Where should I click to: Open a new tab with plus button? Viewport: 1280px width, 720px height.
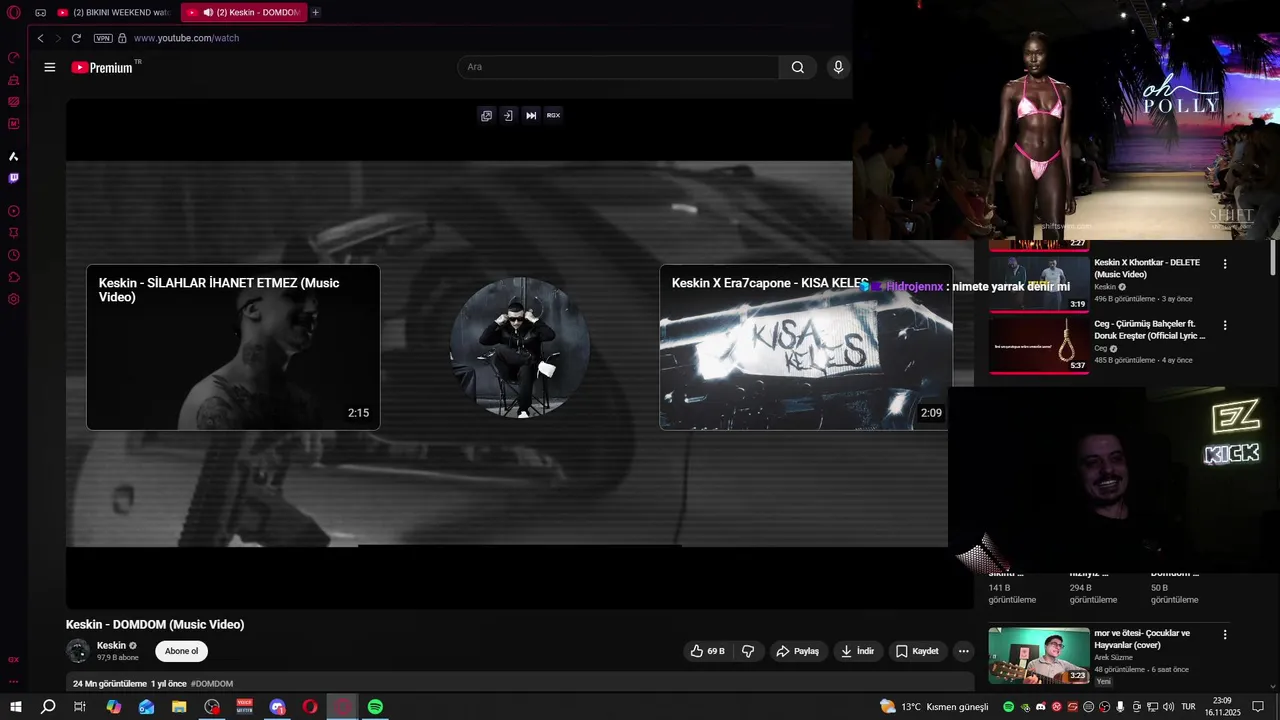tap(316, 13)
